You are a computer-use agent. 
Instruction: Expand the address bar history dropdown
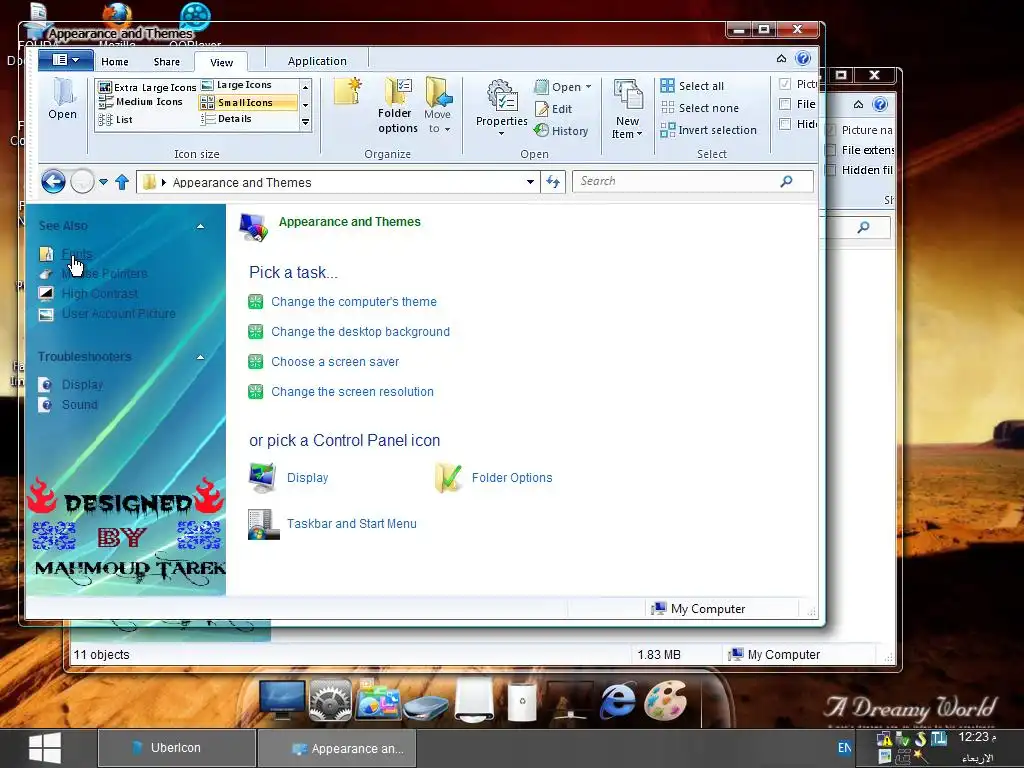coord(530,182)
